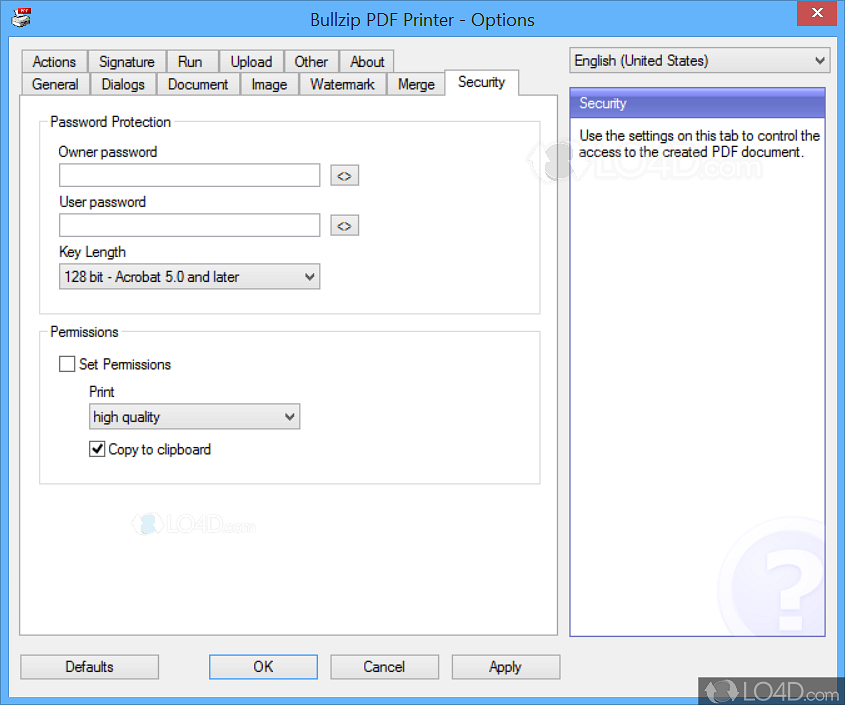
Task: Uncheck Copy to clipboard
Action: (x=97, y=449)
